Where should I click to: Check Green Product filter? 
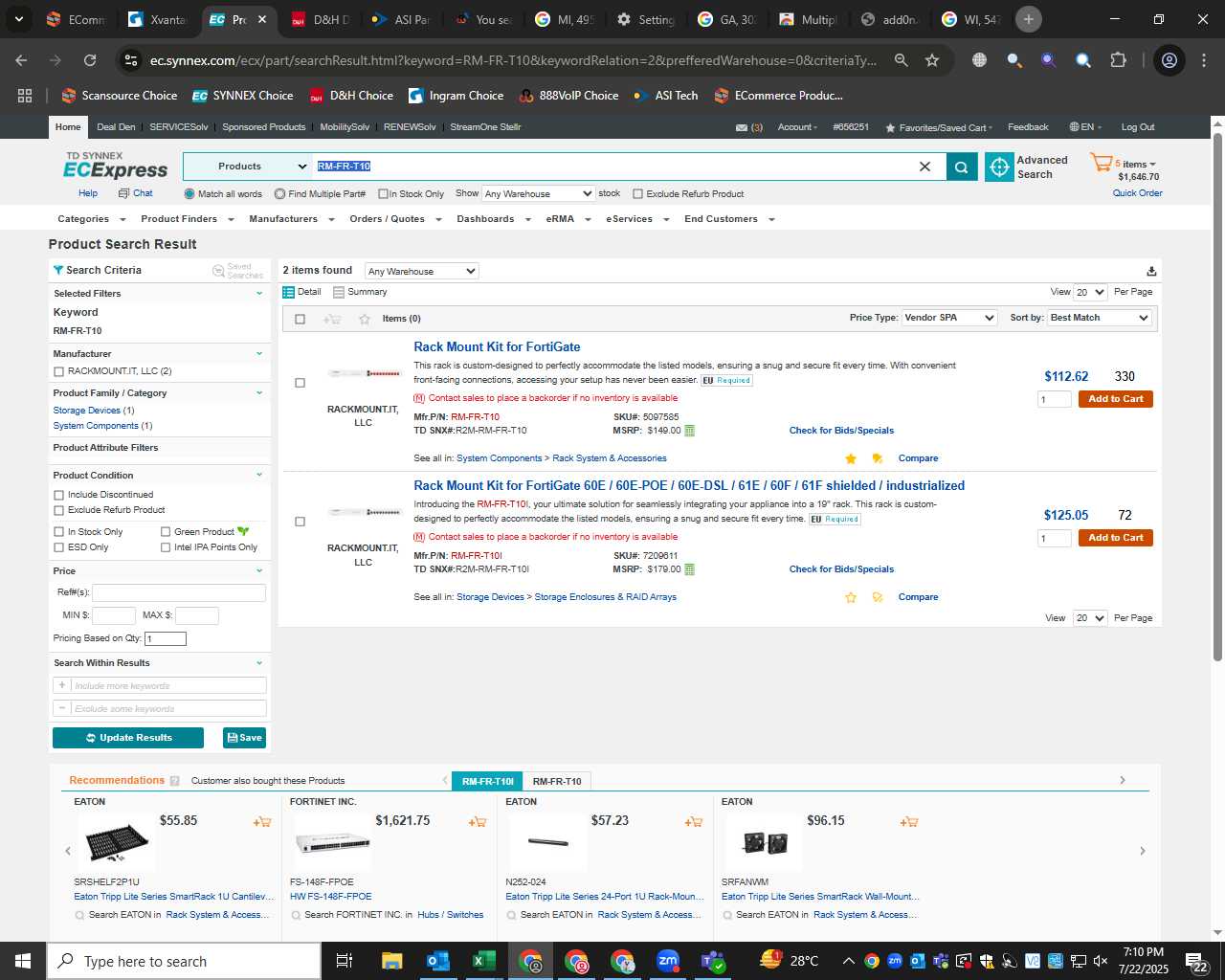coord(166,532)
